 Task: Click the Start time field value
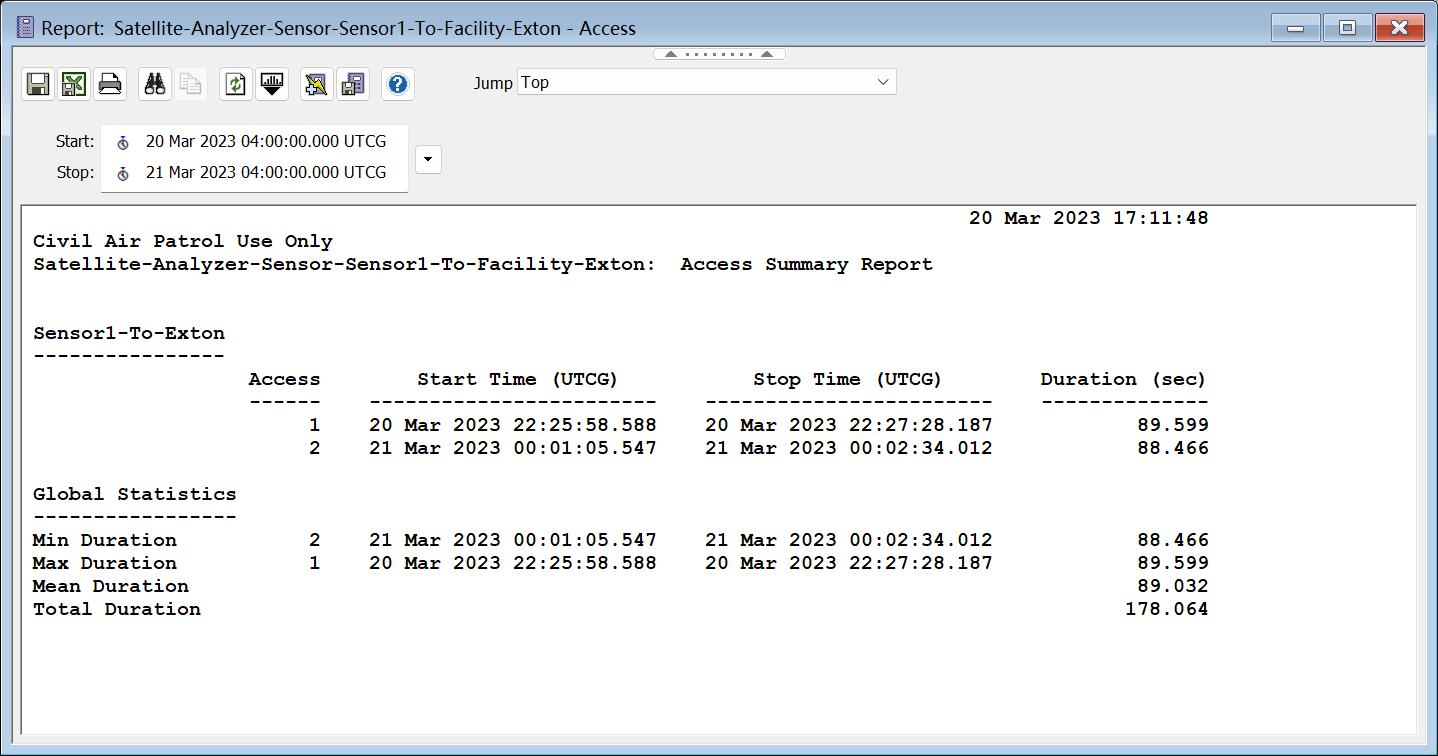(265, 142)
